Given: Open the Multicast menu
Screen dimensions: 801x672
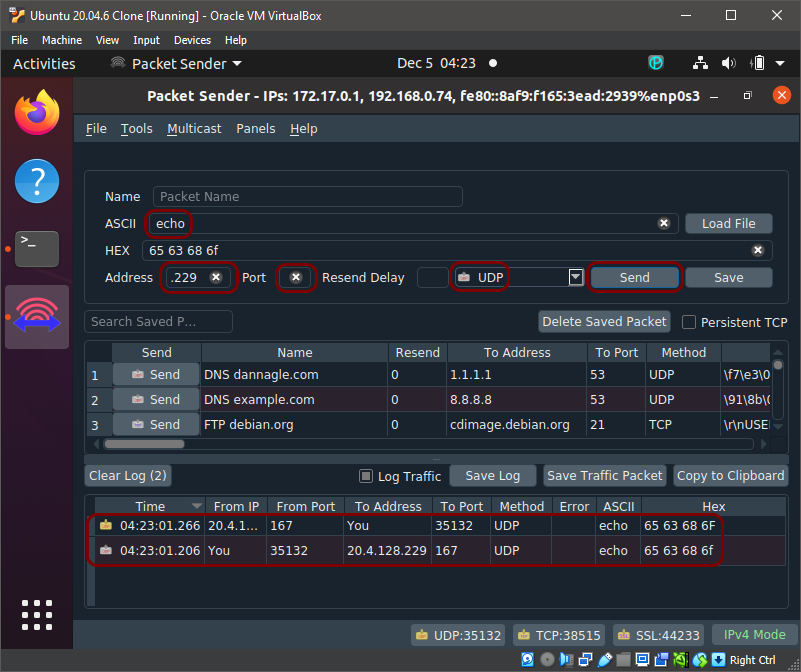Looking at the screenshot, I should point(194,129).
